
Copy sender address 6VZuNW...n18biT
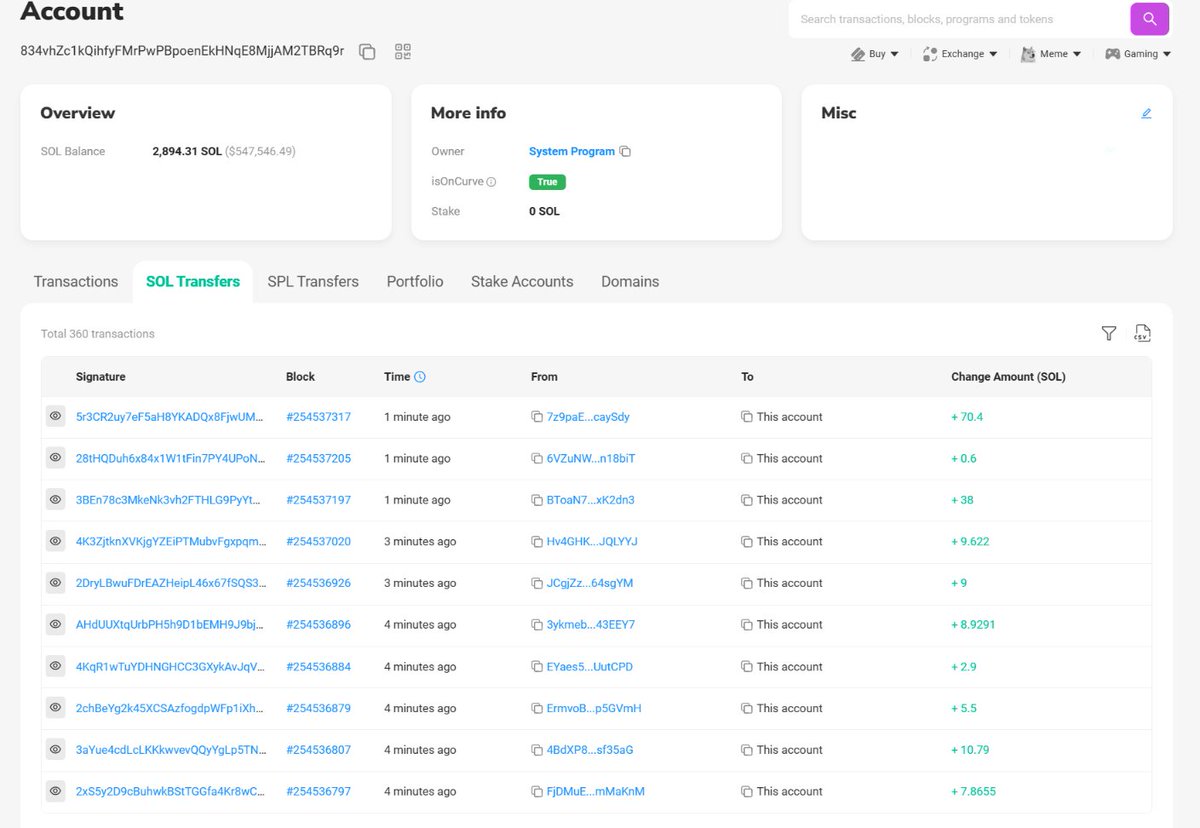(537, 459)
